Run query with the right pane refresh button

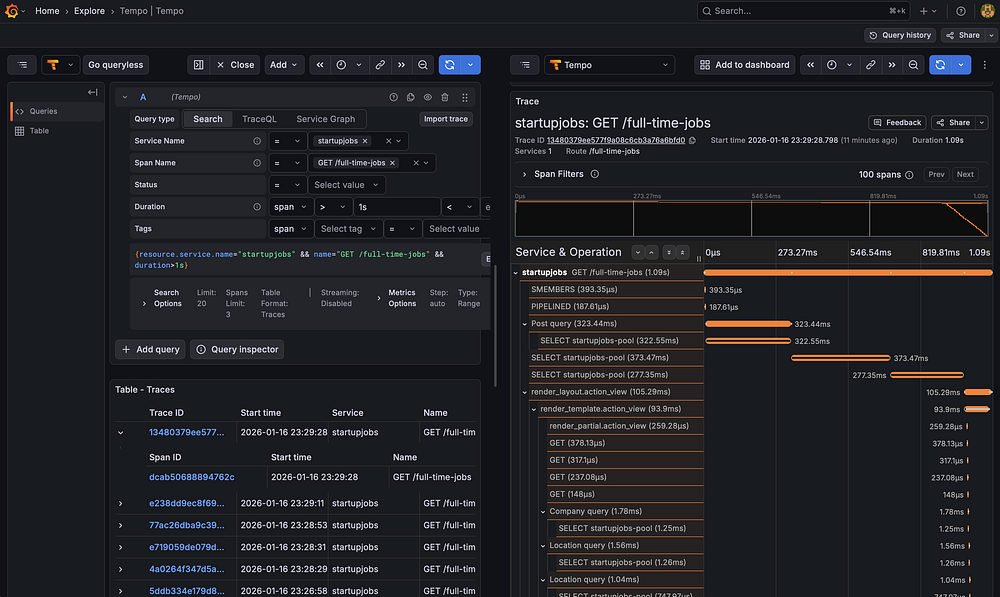click(939, 65)
